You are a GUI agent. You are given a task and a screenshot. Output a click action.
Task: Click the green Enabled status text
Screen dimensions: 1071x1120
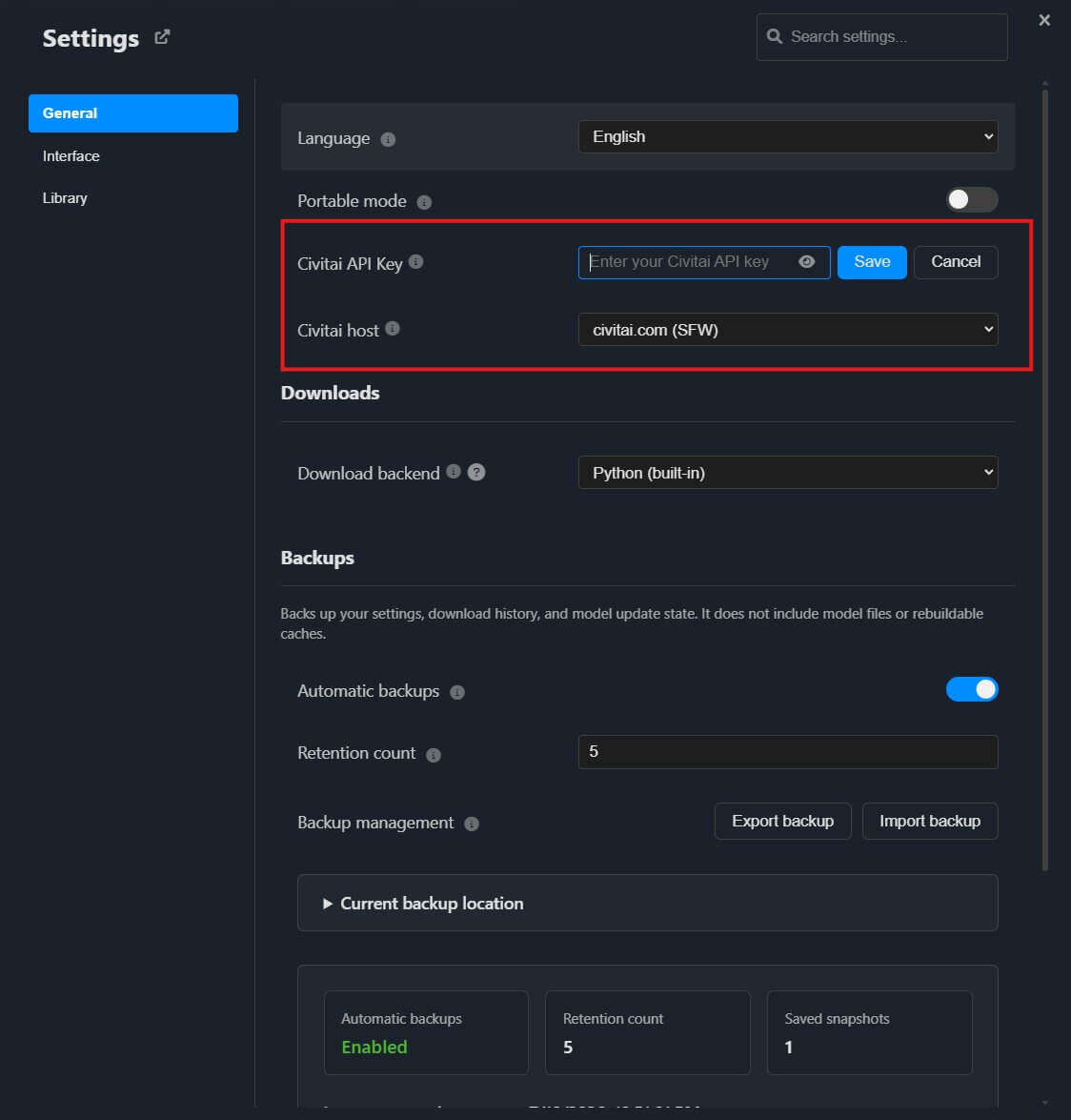click(374, 1047)
